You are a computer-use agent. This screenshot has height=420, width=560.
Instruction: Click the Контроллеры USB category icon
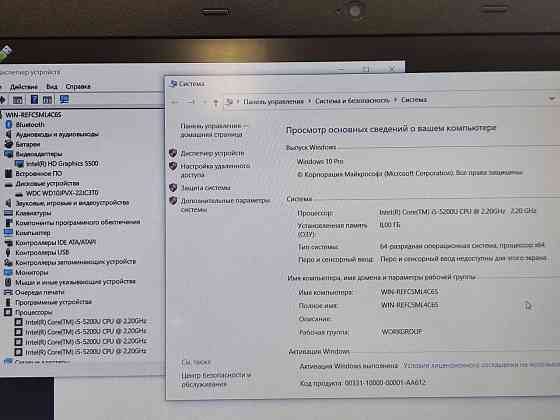click(9, 252)
